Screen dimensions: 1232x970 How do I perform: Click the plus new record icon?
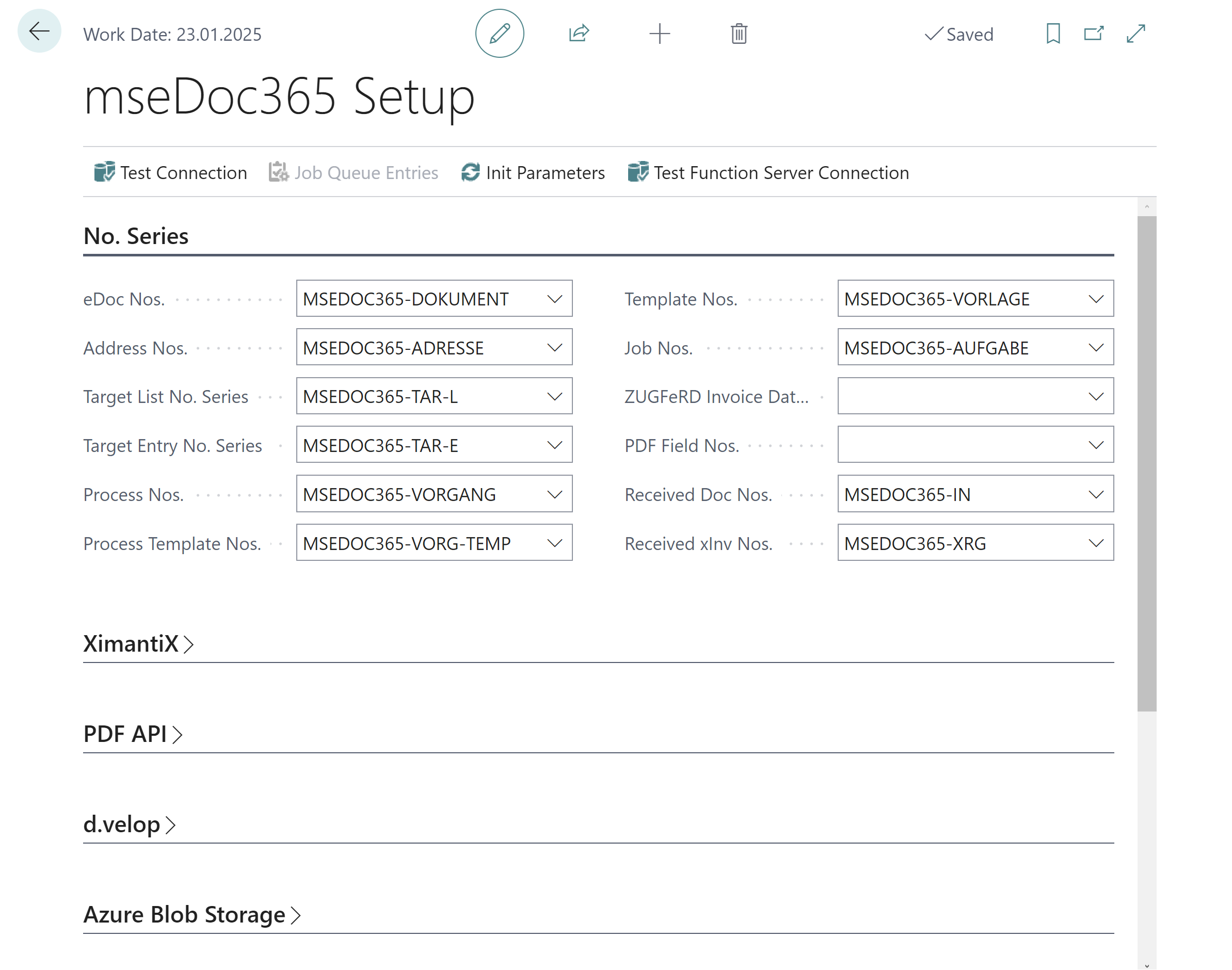point(660,34)
